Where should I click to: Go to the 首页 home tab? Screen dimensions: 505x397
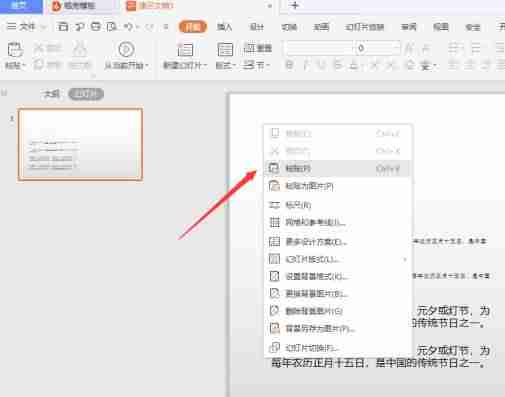tap(21, 6)
